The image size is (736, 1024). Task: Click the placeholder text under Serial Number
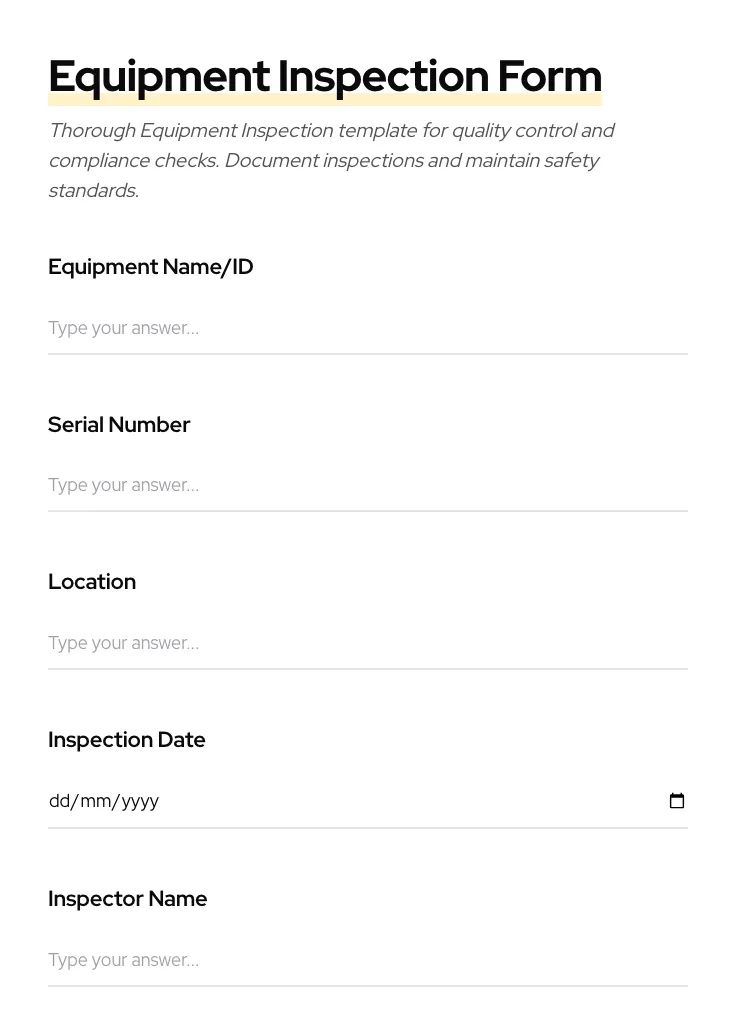(123, 485)
